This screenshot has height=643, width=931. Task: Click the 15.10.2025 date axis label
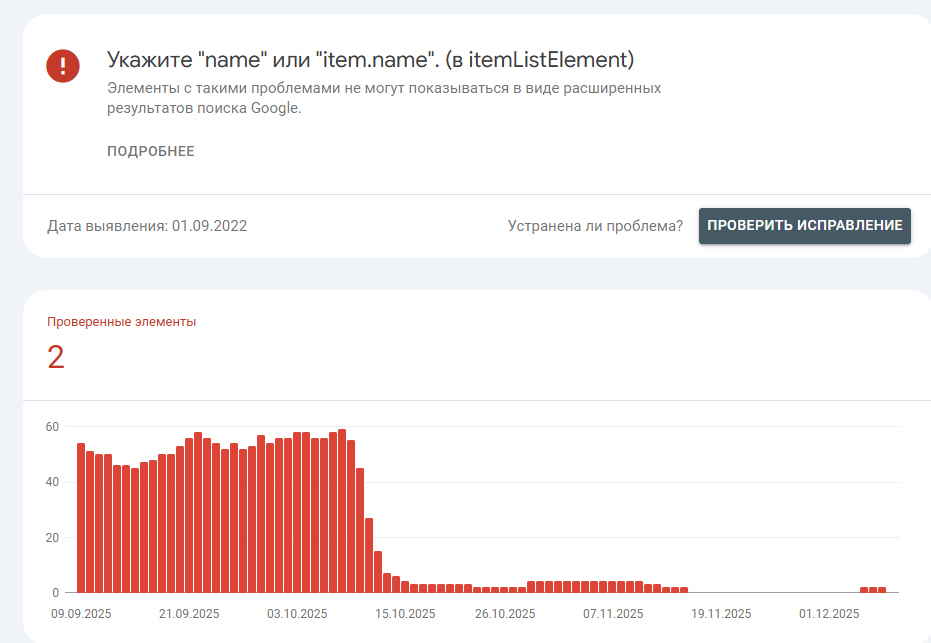pyautogui.click(x=406, y=613)
